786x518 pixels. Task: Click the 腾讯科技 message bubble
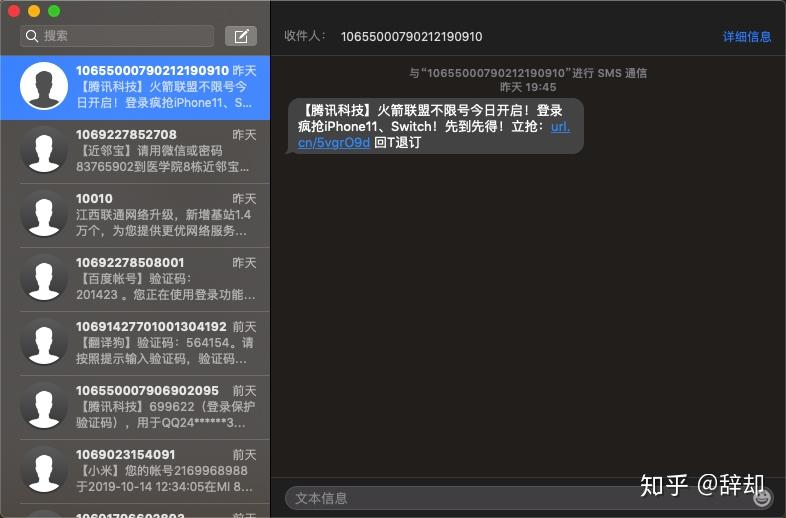pos(436,126)
